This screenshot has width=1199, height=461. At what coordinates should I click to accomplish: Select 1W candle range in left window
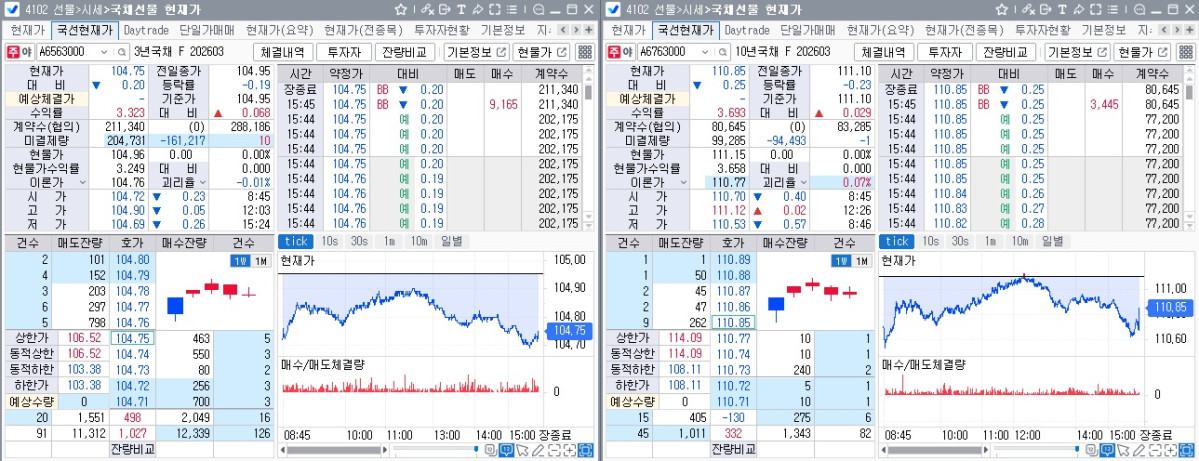(x=239, y=261)
